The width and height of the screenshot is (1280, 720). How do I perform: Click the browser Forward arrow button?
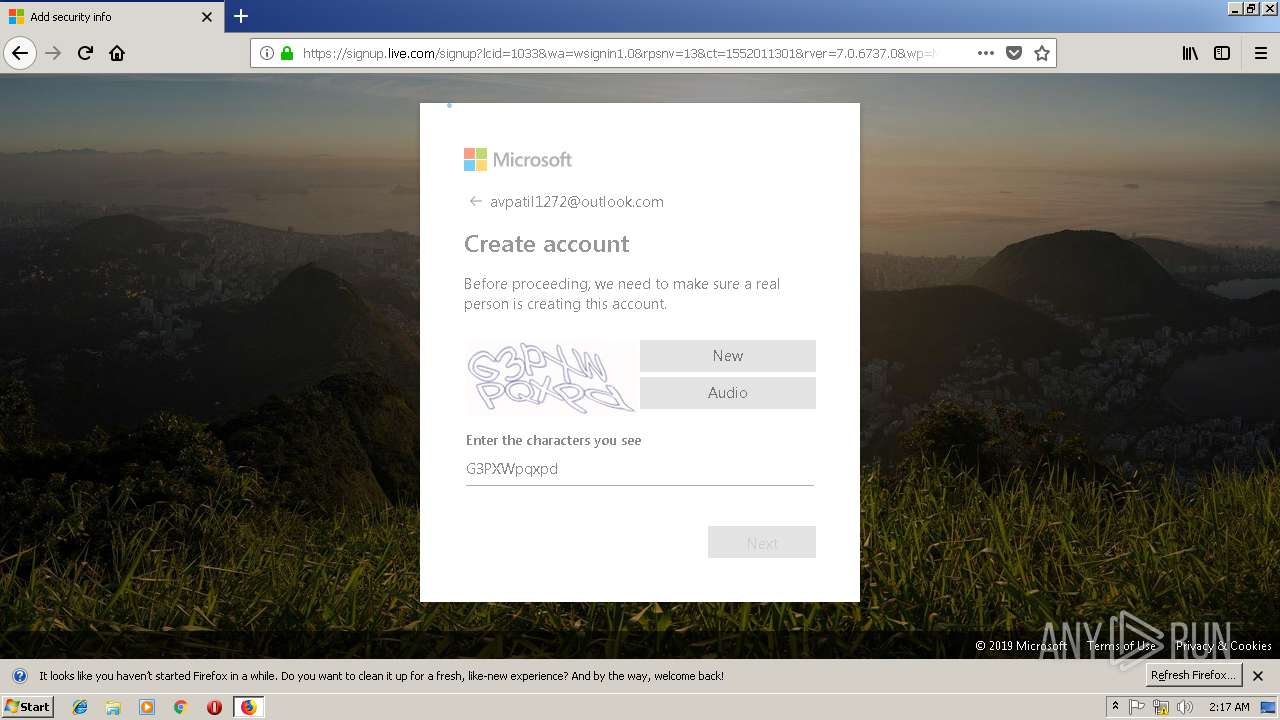tap(54, 53)
